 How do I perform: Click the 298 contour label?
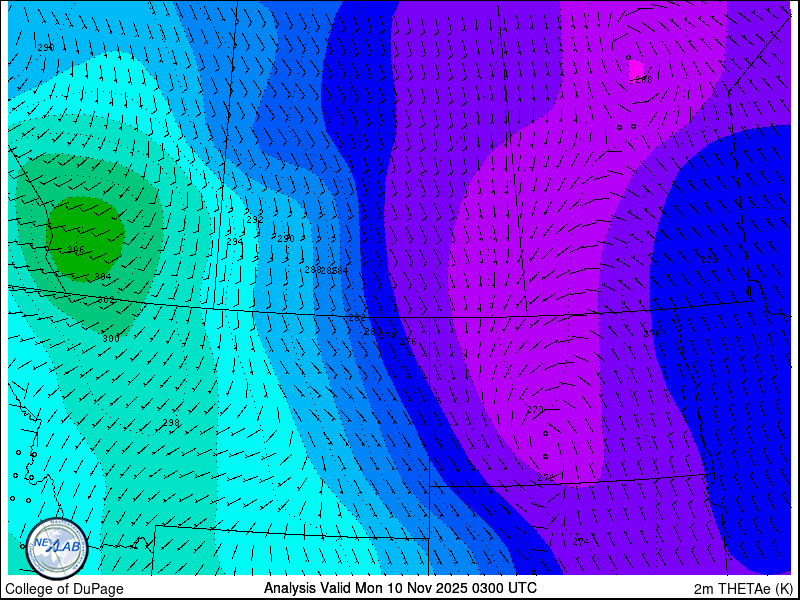(x=171, y=423)
